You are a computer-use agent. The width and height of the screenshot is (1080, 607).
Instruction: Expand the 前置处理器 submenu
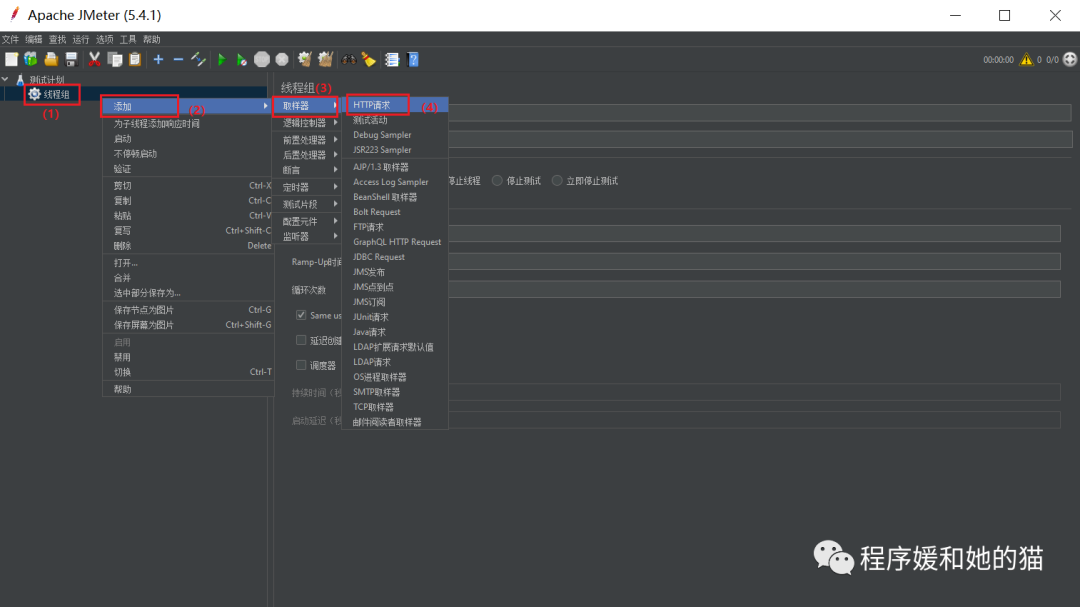point(308,140)
